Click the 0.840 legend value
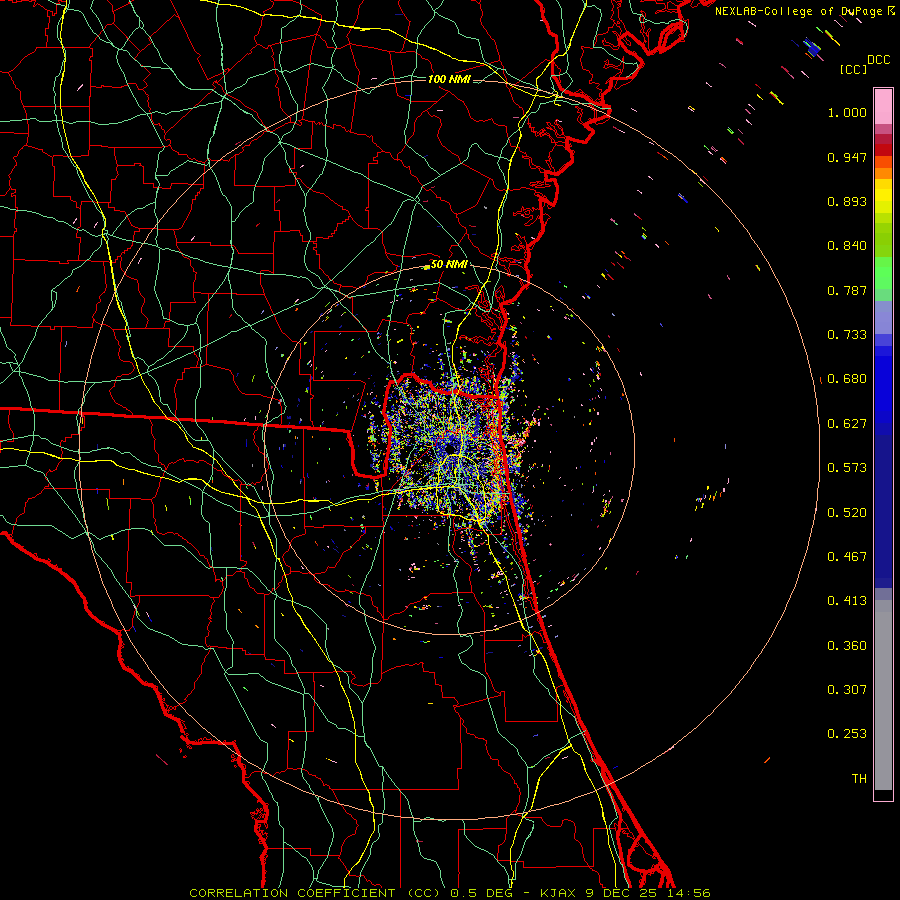The image size is (900, 900). coord(847,246)
